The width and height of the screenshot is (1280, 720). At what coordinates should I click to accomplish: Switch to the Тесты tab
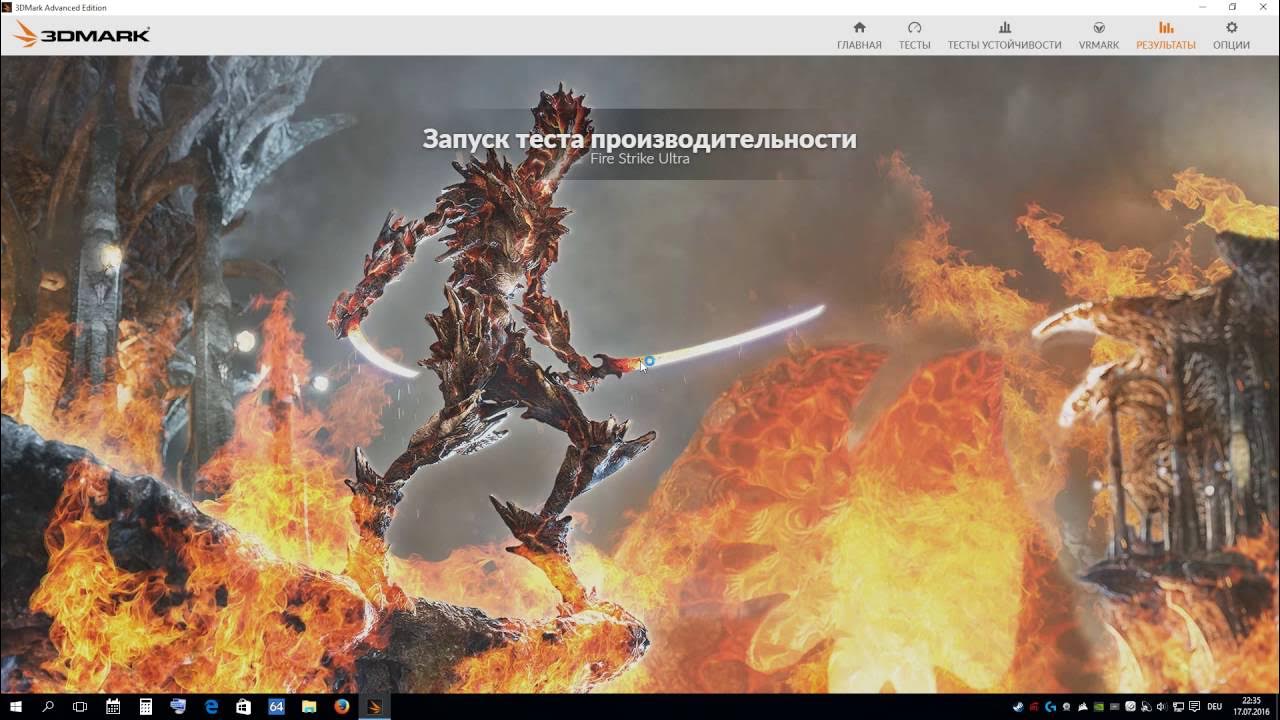(914, 36)
